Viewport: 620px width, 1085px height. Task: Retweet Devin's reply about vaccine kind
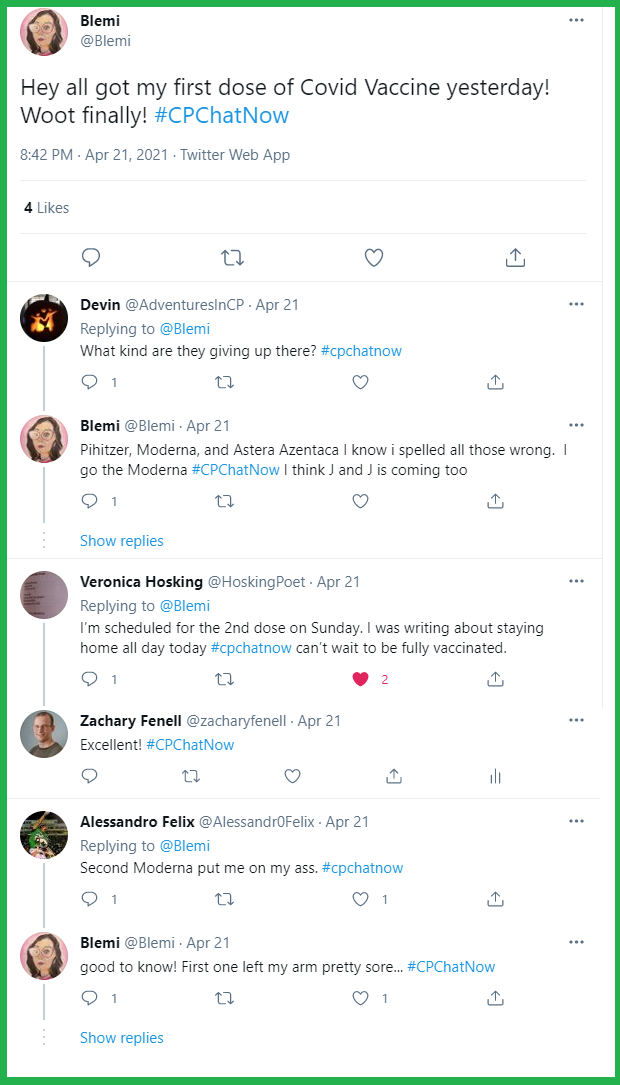(x=225, y=382)
